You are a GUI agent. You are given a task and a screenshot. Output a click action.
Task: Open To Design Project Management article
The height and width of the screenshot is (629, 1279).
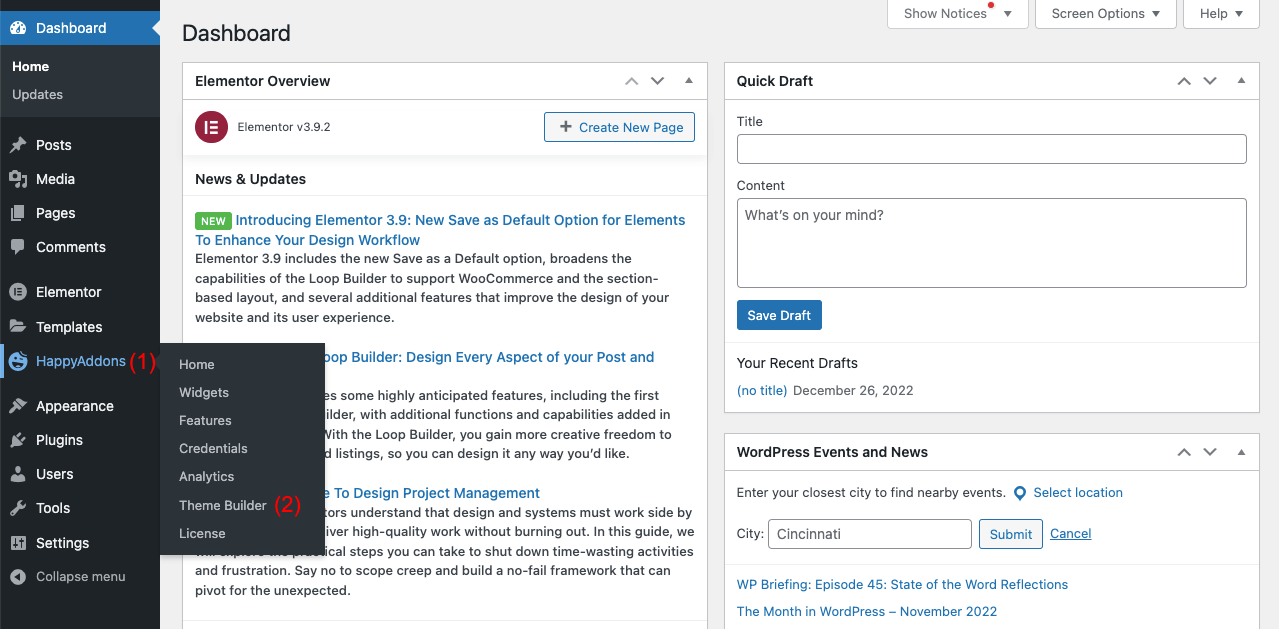[432, 493]
